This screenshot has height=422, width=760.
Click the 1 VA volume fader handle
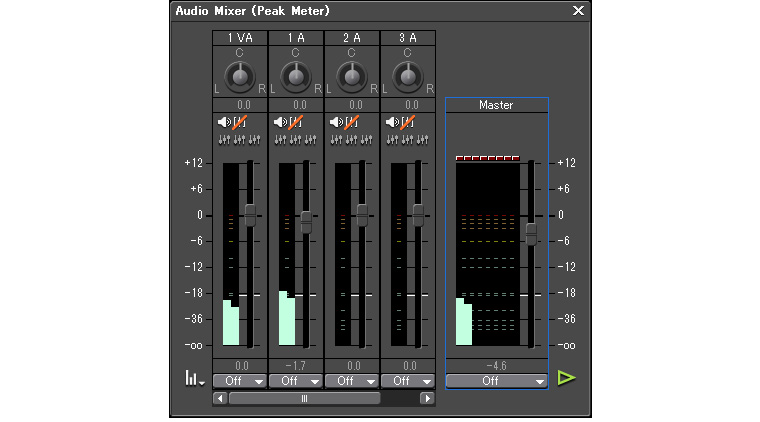(250, 215)
